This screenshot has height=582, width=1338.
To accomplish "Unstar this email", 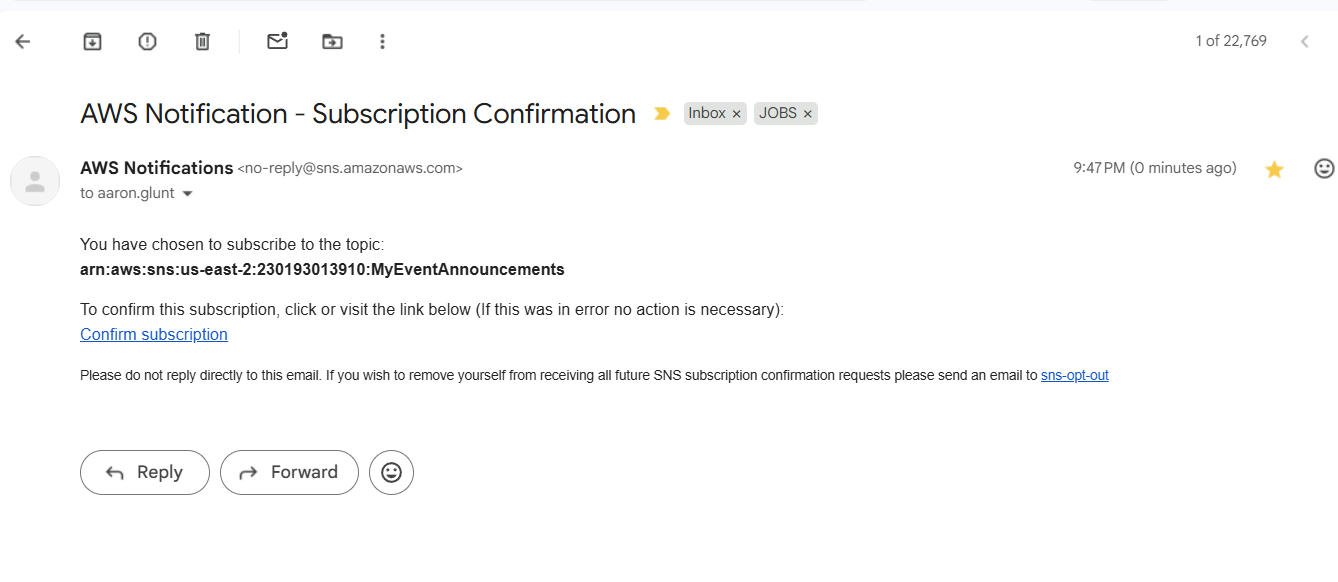I will [x=1274, y=168].
